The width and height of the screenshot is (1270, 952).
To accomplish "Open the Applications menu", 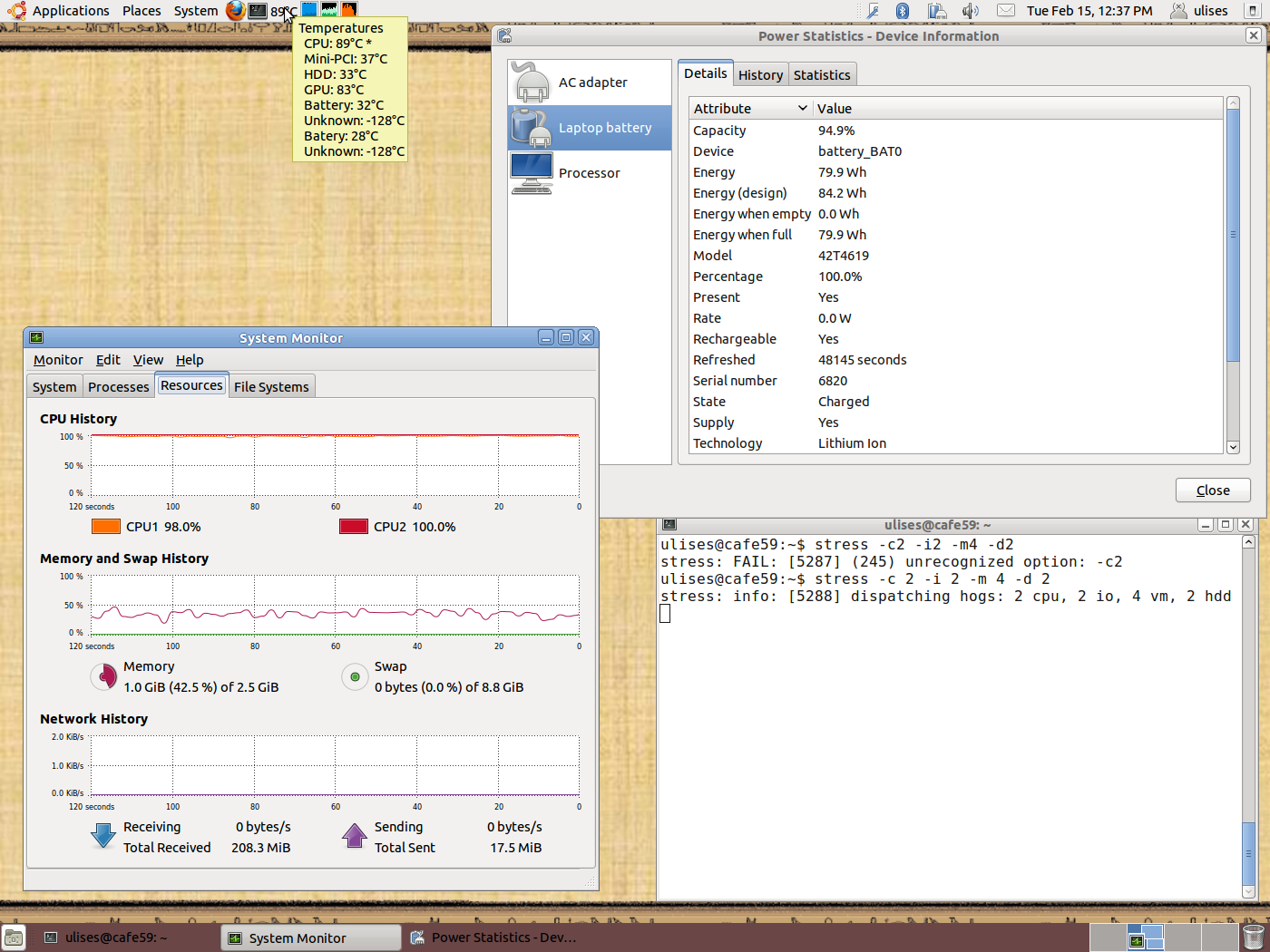I will tap(70, 11).
